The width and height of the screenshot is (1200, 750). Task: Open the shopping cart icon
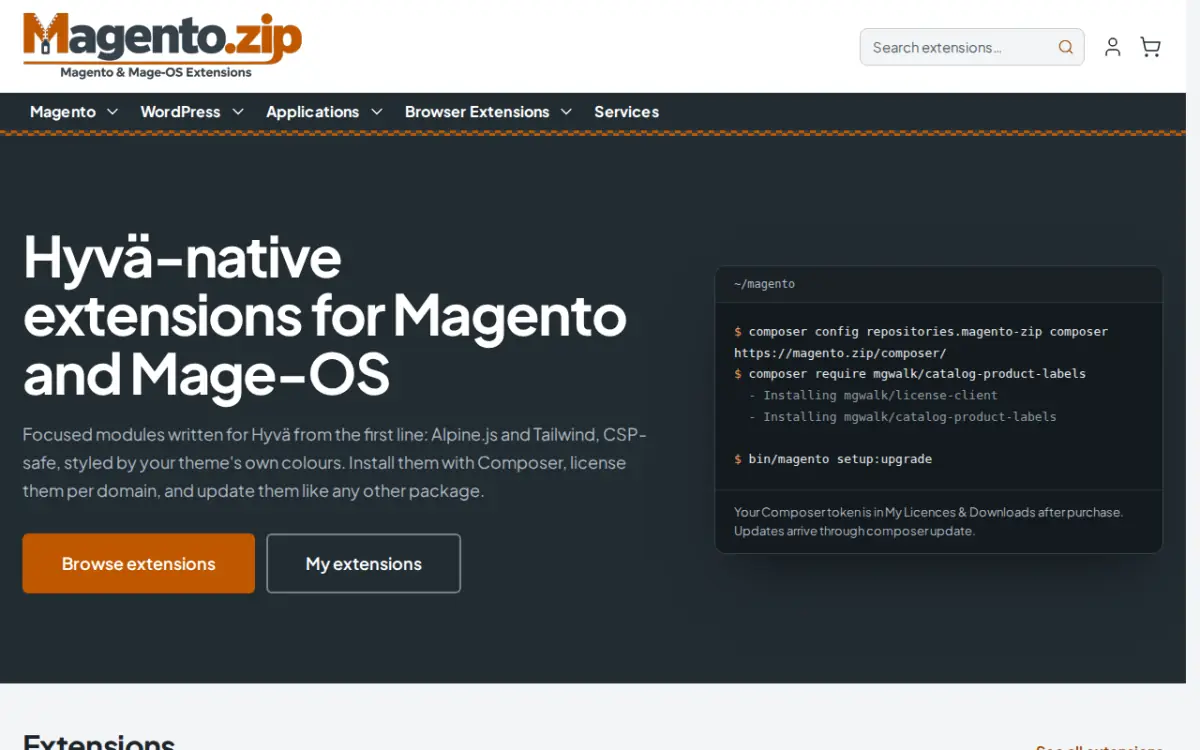1150,47
